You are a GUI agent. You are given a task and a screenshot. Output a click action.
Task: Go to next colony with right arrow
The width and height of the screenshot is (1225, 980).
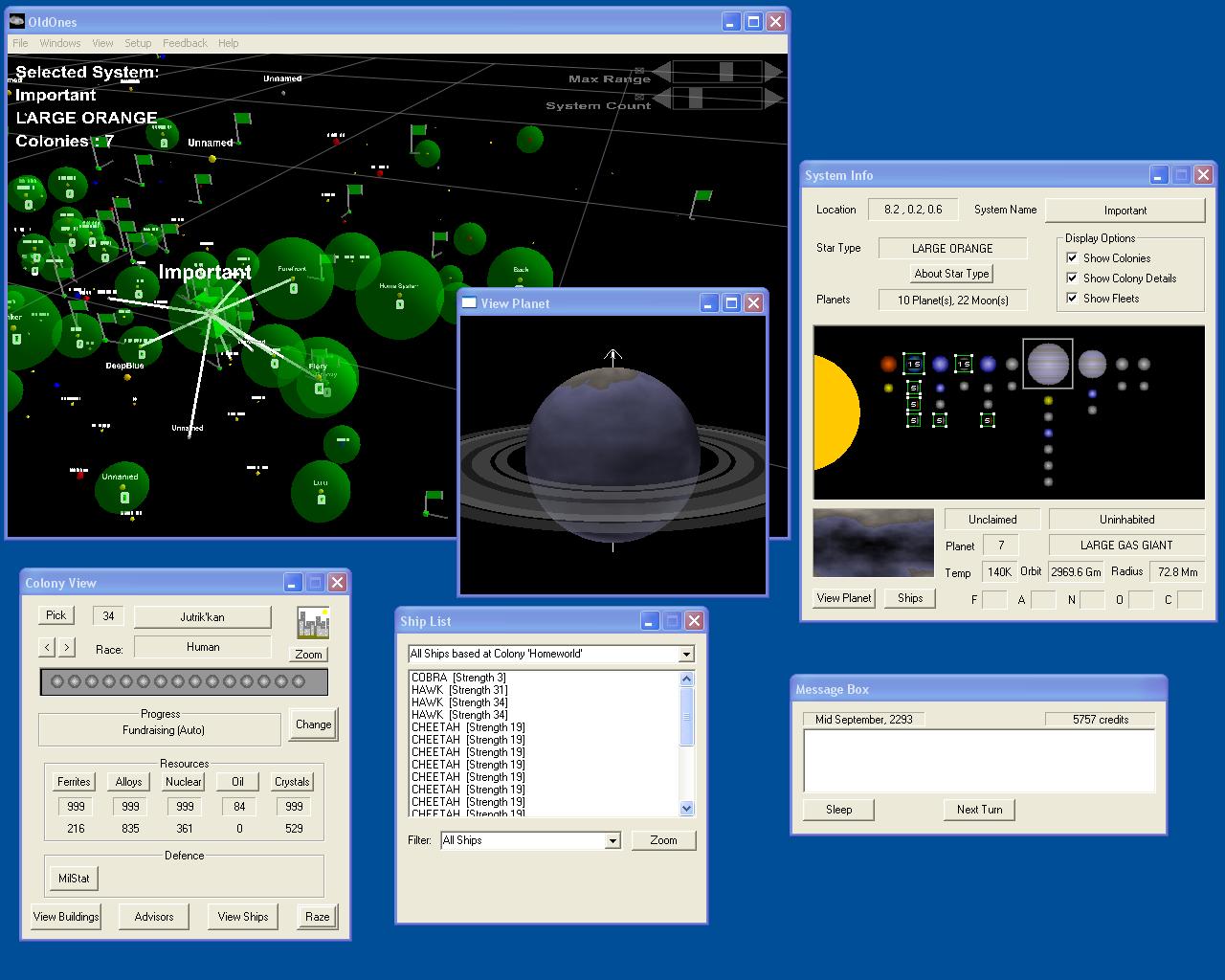66,647
